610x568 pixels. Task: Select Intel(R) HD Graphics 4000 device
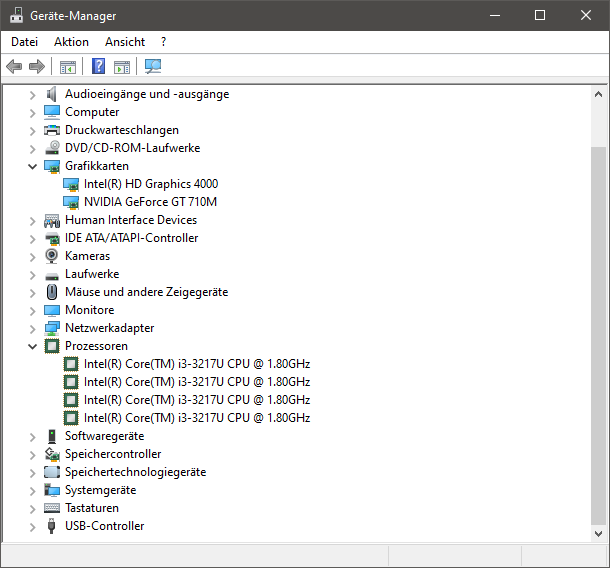click(x=151, y=184)
